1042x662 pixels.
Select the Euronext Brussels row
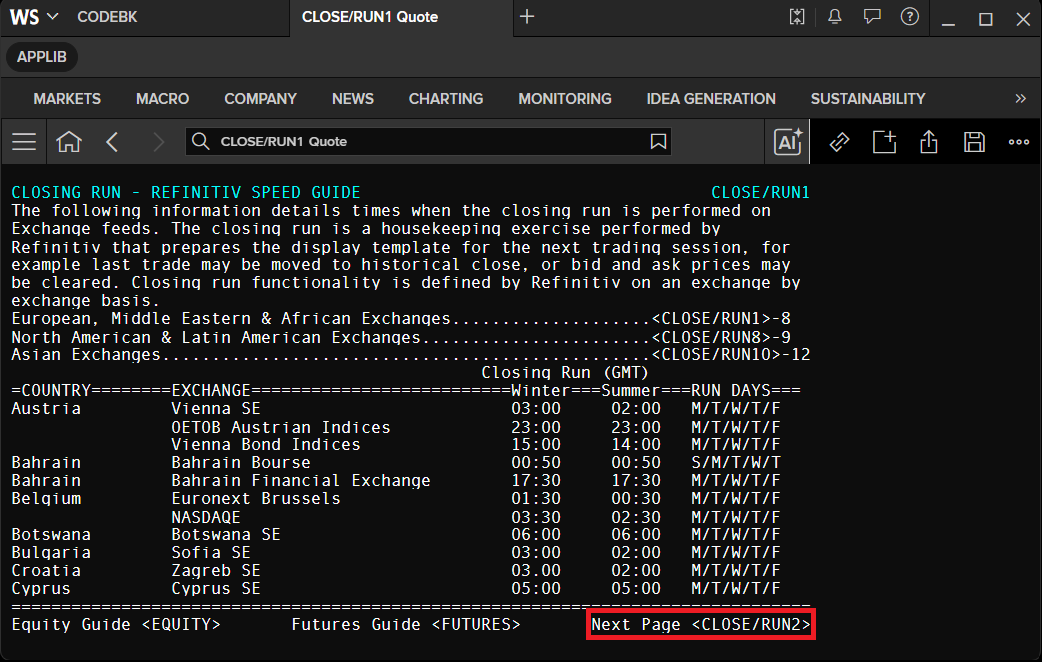point(396,498)
